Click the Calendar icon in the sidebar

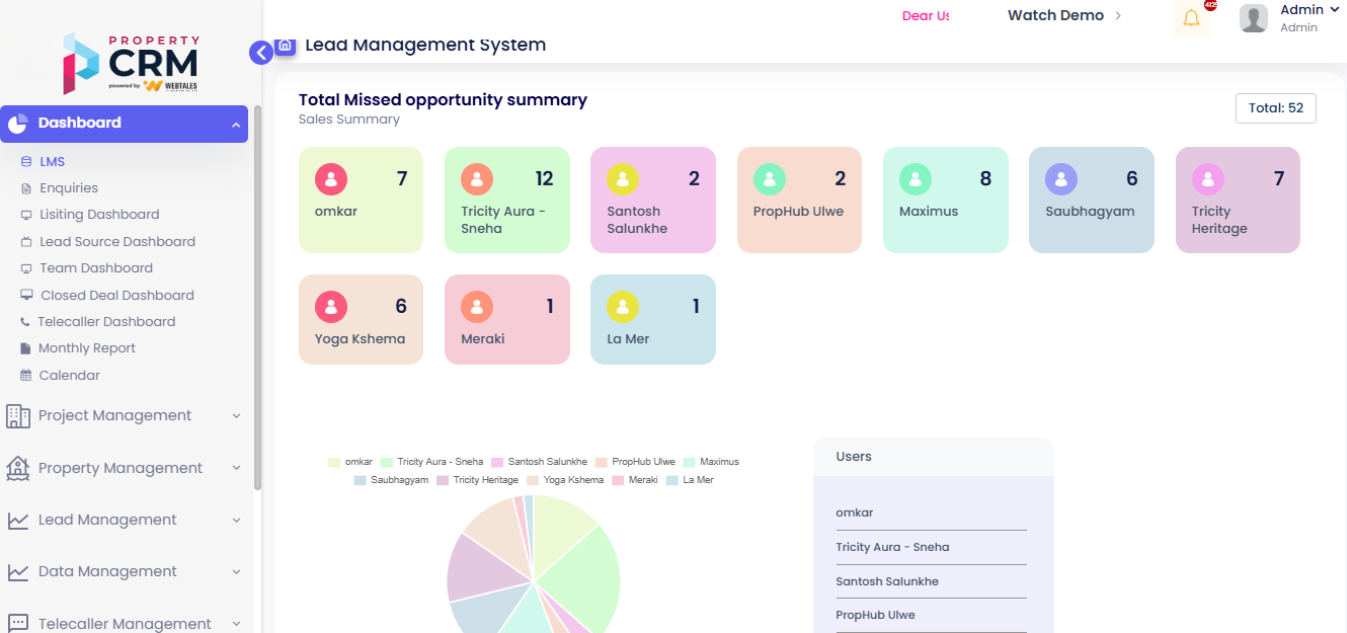point(26,376)
